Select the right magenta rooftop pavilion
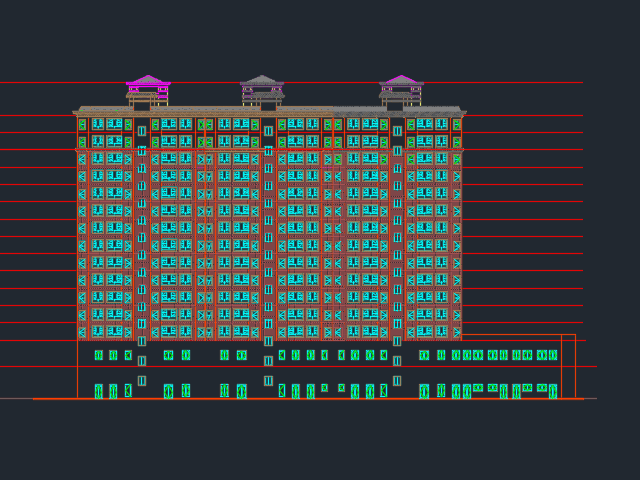The width and height of the screenshot is (640, 480). (x=401, y=83)
